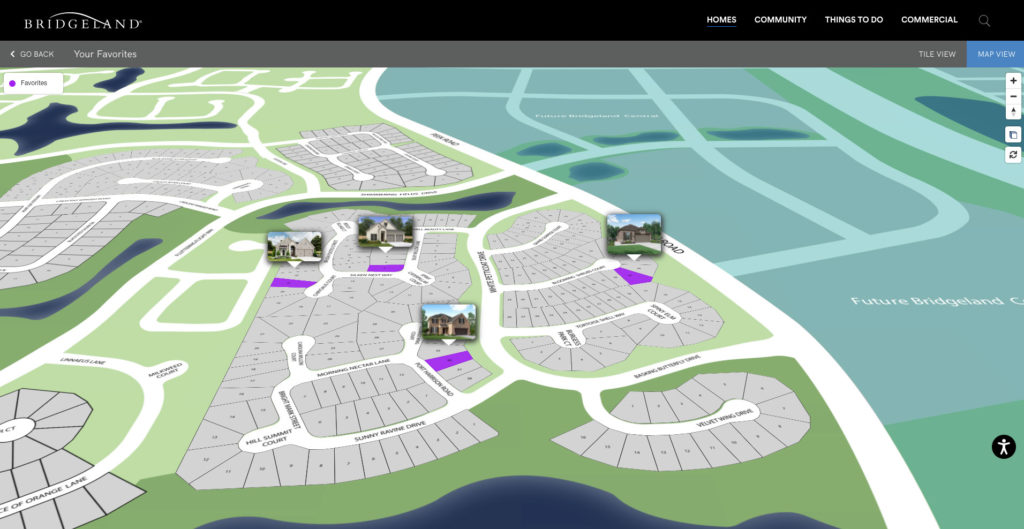This screenshot has width=1024, height=529.
Task: Select purple lot near Blooming Shrubs Court
Action: click(x=633, y=276)
